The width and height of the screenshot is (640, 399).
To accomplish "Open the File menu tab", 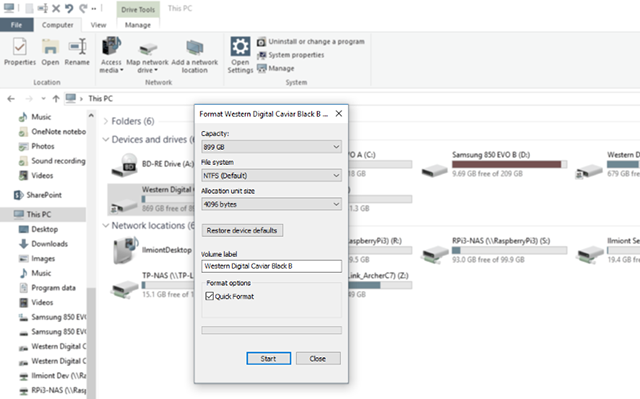I will coord(16,25).
